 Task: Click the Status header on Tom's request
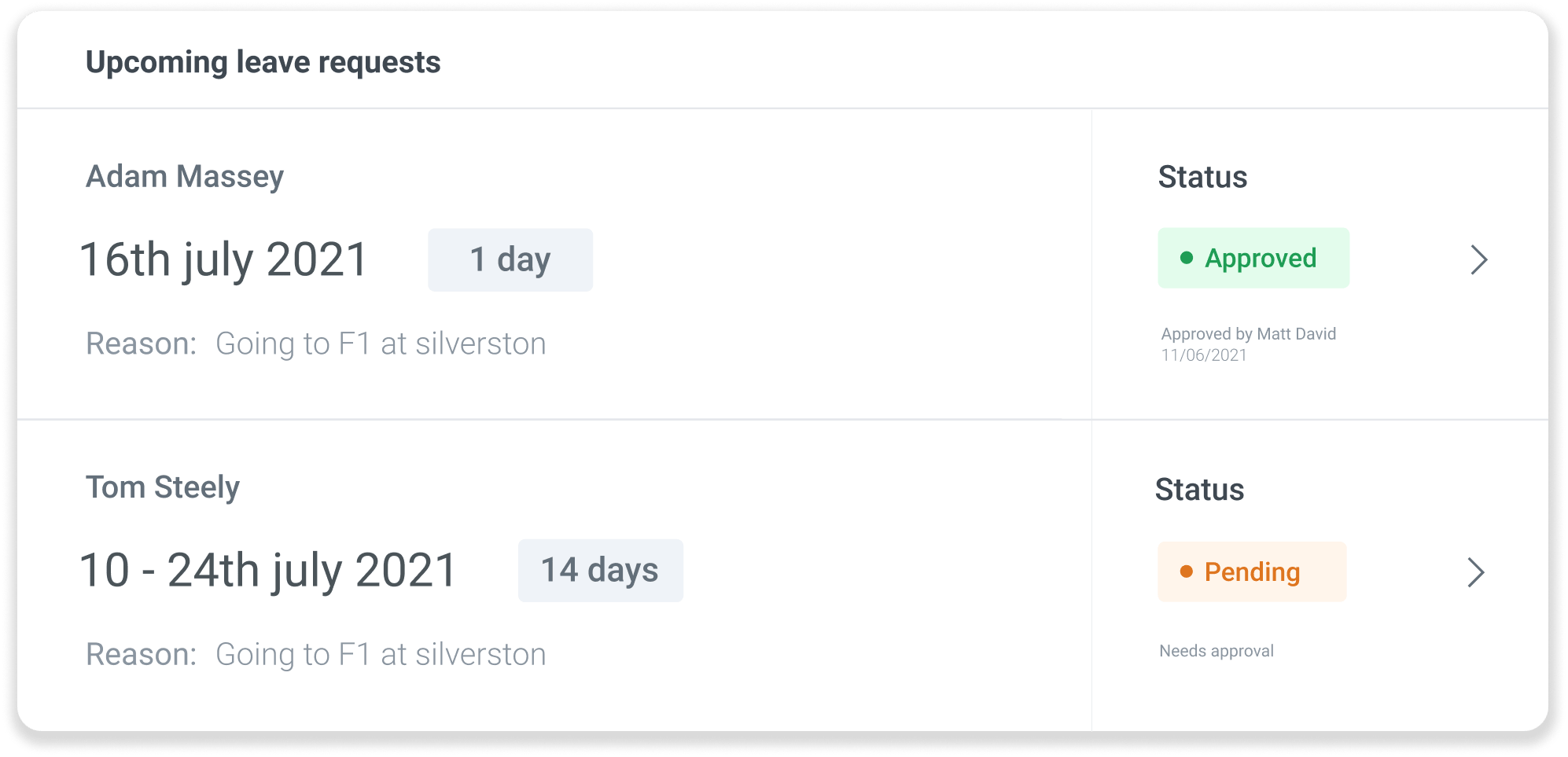1199,490
